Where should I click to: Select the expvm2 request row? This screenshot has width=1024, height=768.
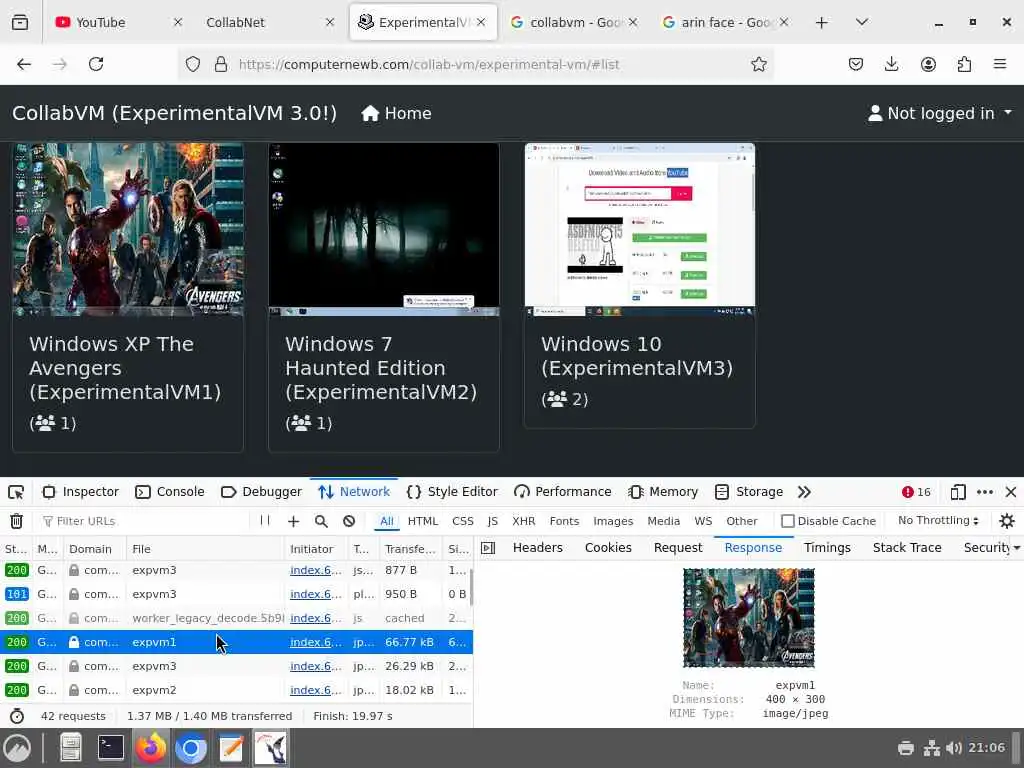tap(236, 690)
